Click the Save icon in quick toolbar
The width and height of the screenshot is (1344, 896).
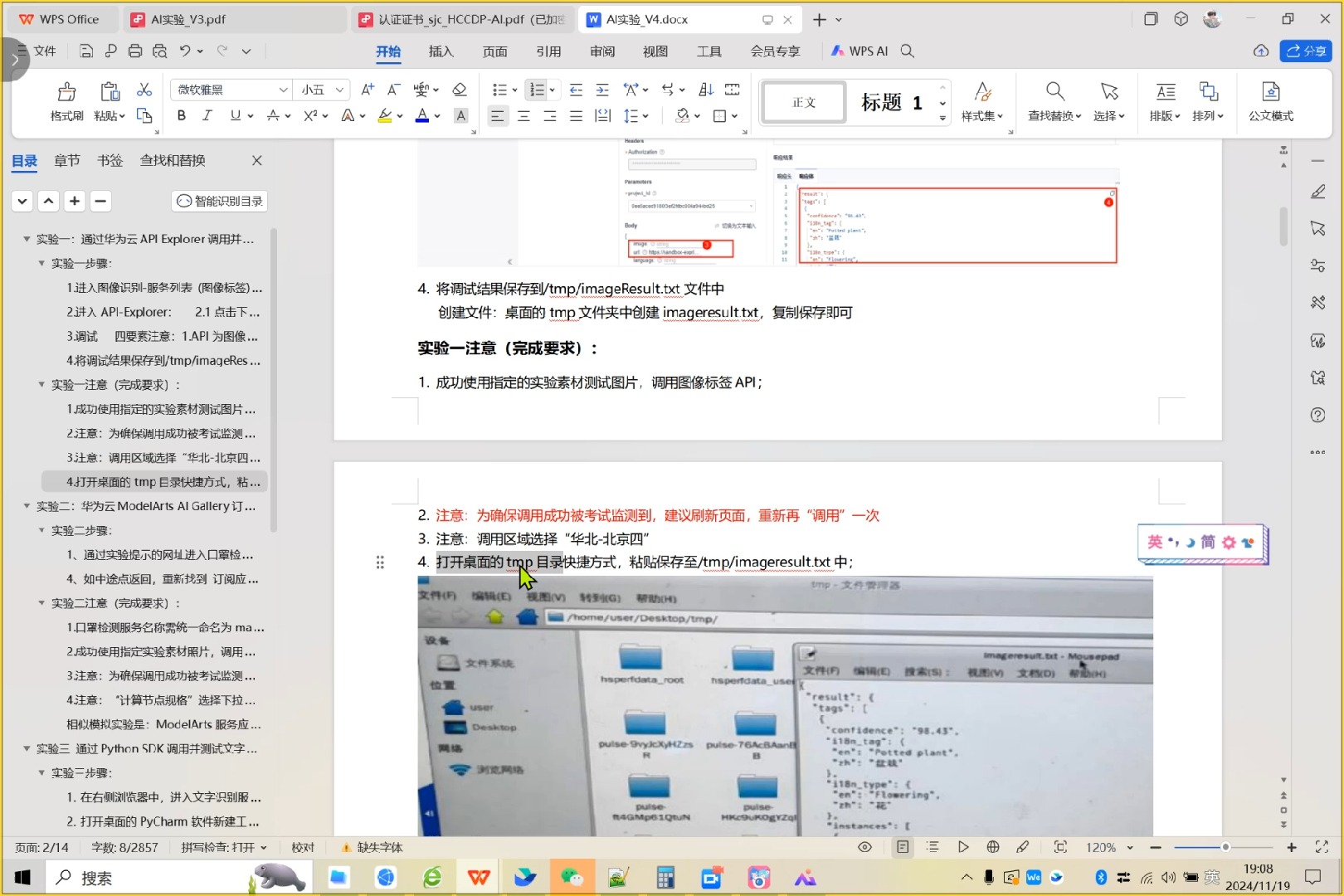(86, 51)
